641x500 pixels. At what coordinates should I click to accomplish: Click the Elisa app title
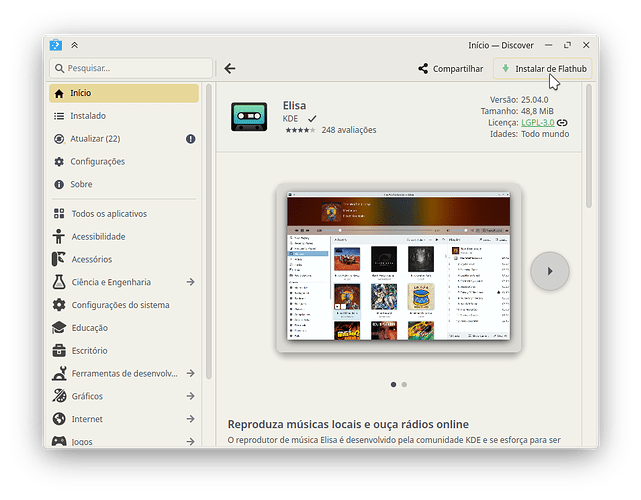point(294,106)
